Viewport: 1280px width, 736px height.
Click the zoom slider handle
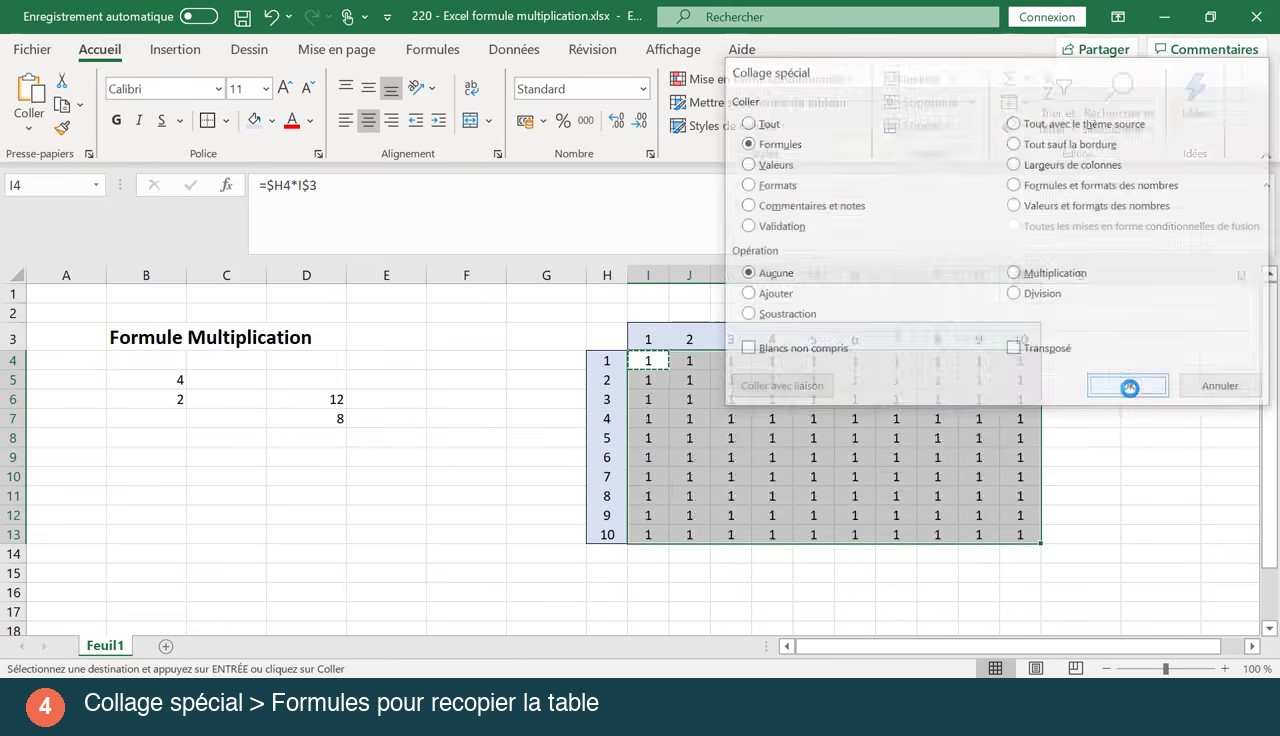[x=1166, y=668]
